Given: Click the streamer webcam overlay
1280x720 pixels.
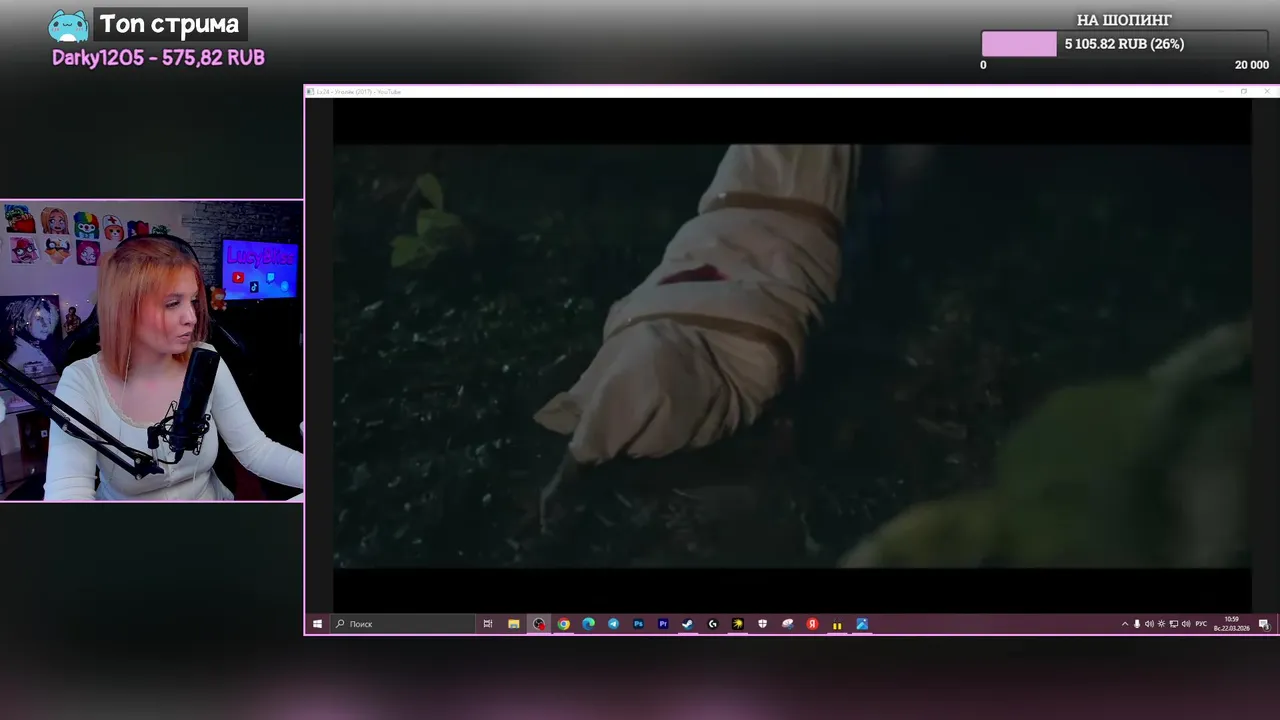Looking at the screenshot, I should [x=151, y=351].
